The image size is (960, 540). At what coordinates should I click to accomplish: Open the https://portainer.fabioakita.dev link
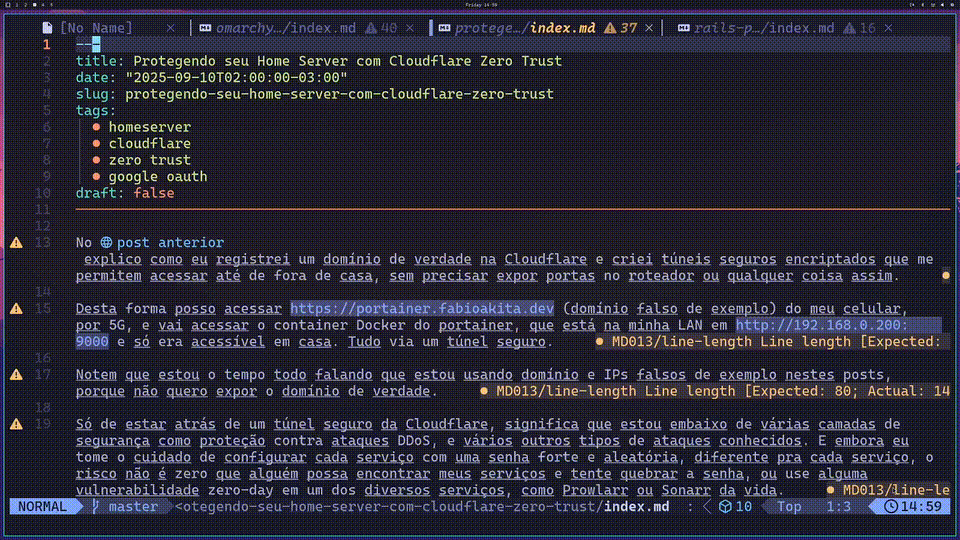422,309
